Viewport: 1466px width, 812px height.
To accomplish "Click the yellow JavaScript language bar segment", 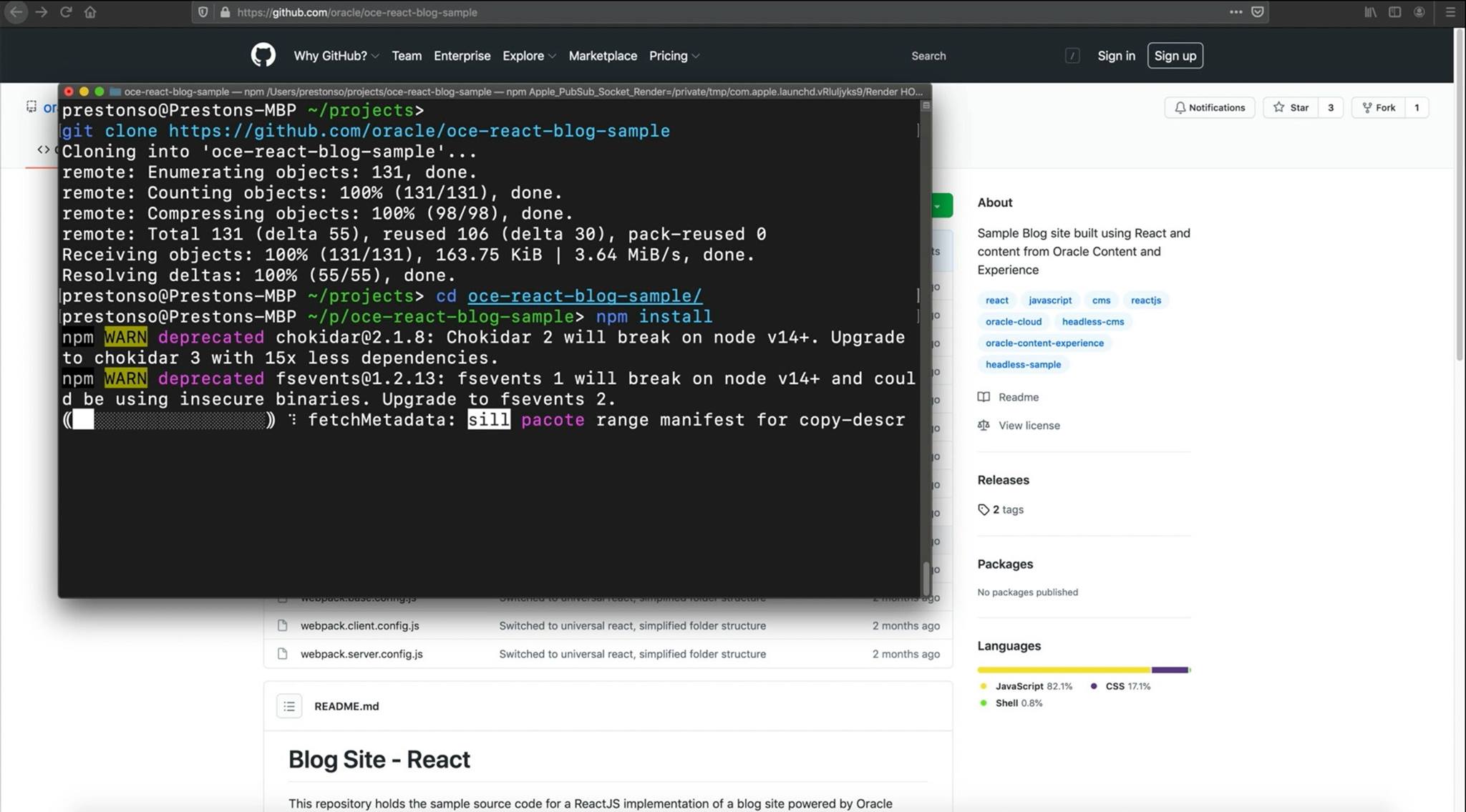I will click(1064, 670).
